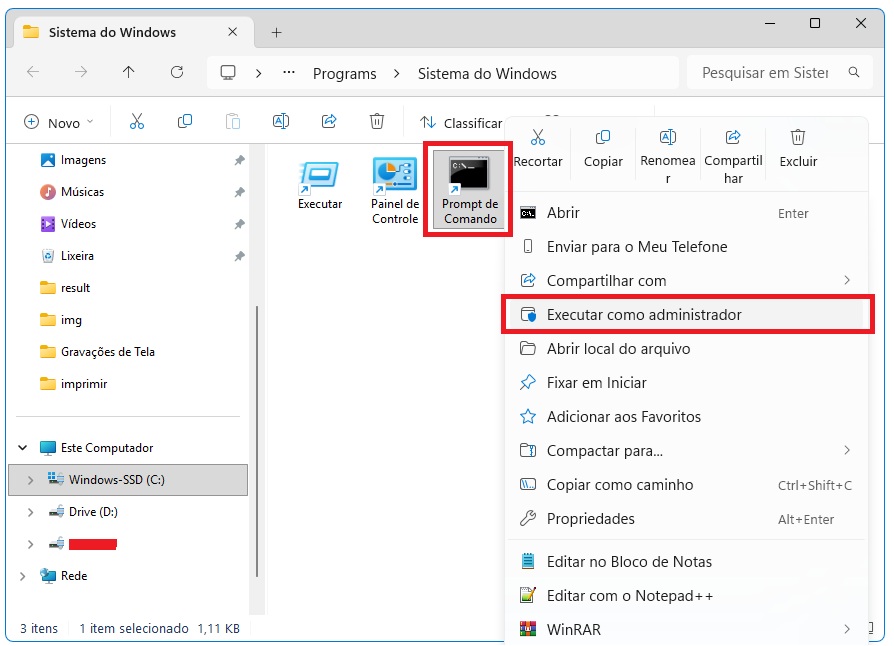Screen dimensions: 894x646
Task: Click Sistema do Windows breadcrumb
Action: tap(487, 74)
